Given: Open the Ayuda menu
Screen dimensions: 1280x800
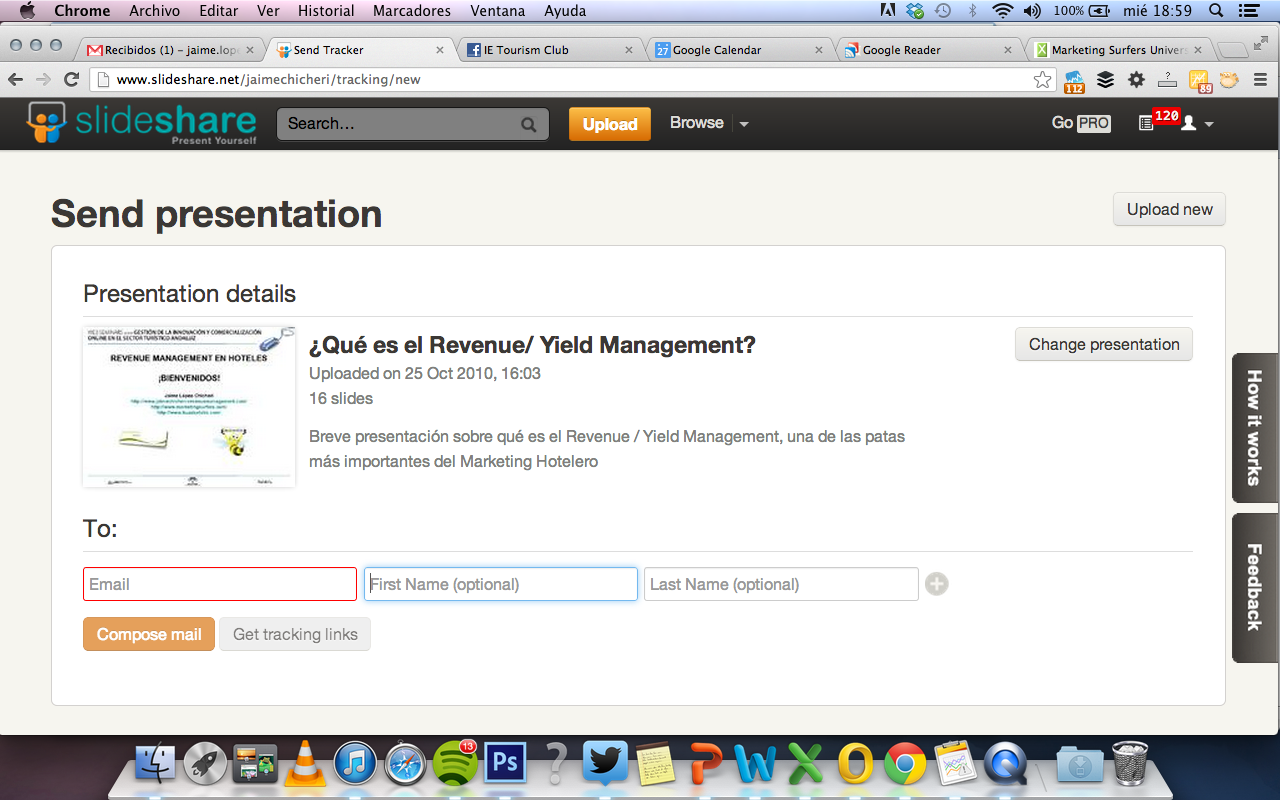Looking at the screenshot, I should [565, 11].
